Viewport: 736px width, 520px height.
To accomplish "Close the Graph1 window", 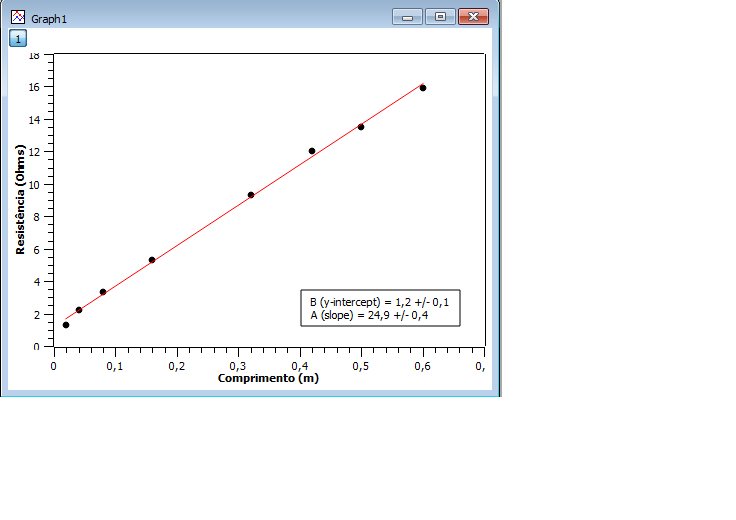I will pyautogui.click(x=473, y=17).
